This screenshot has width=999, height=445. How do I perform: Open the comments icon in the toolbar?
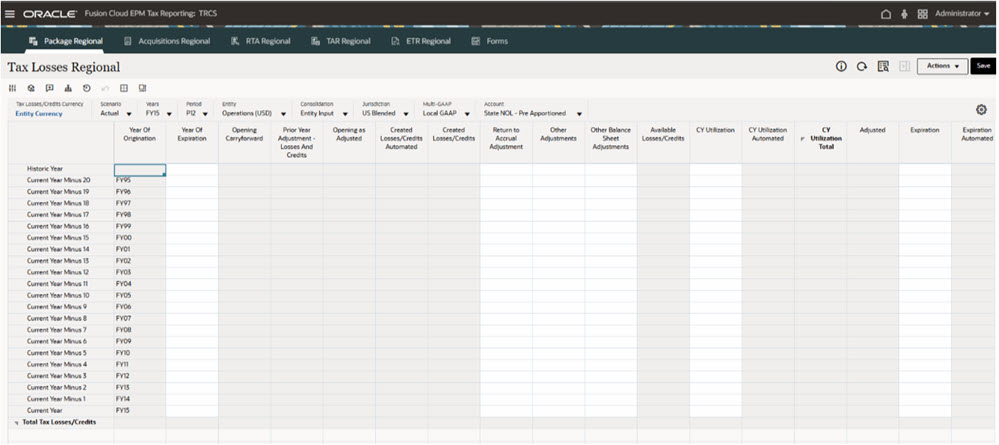point(50,88)
